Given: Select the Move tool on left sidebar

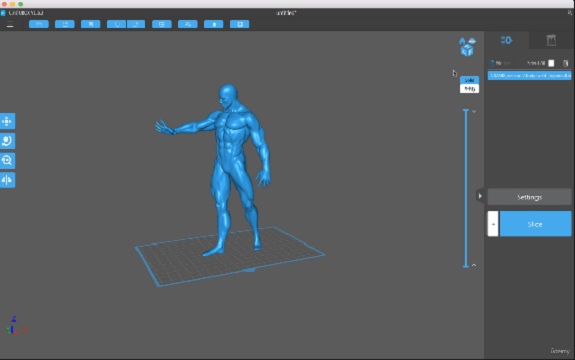Looking at the screenshot, I should click(x=7, y=121).
